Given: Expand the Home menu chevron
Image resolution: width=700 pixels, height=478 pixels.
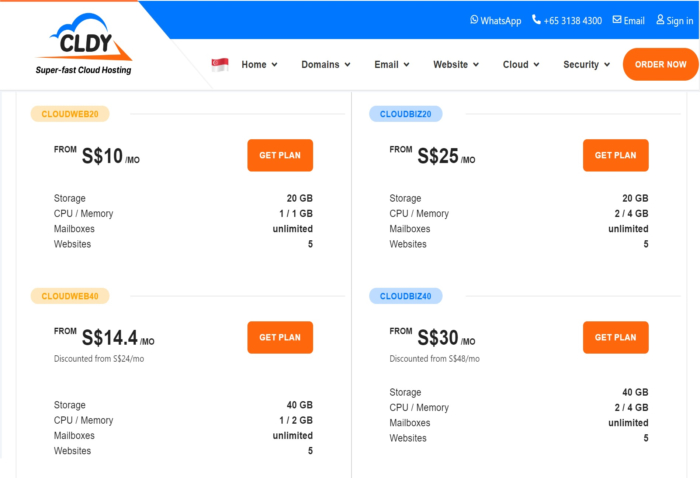Looking at the screenshot, I should pos(275,65).
